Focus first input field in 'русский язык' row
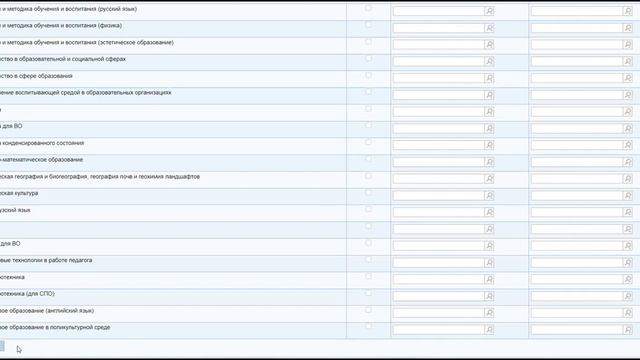This screenshot has width=640, height=360. point(438,11)
